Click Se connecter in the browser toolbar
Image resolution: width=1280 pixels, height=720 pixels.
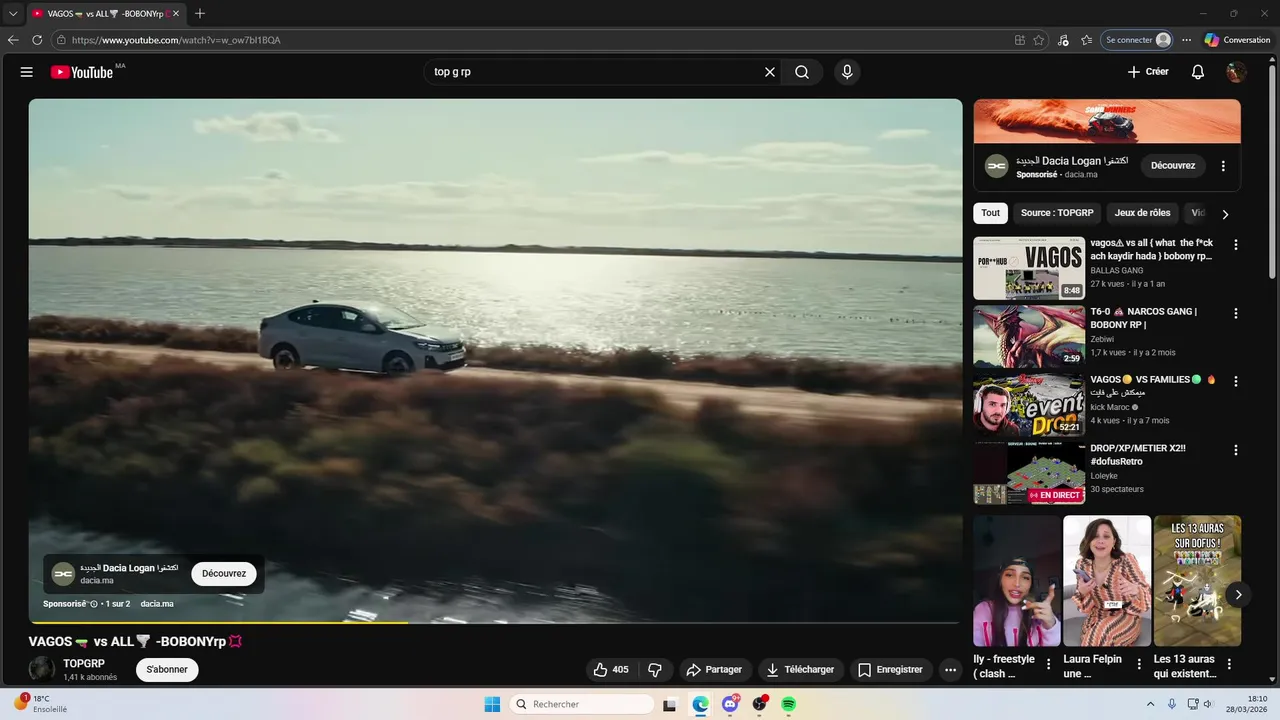[1137, 40]
